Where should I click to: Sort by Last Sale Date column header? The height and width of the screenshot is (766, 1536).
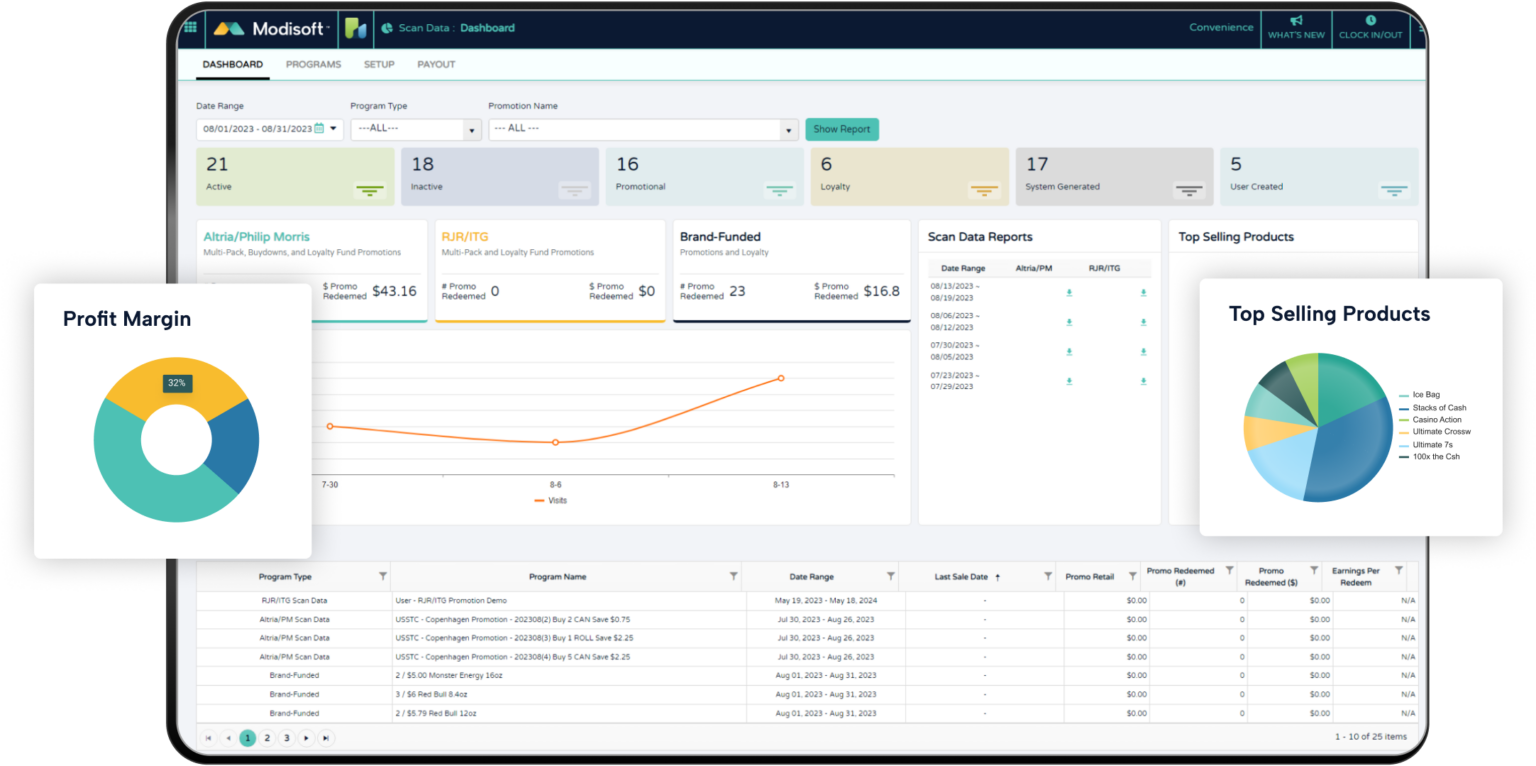(961, 577)
